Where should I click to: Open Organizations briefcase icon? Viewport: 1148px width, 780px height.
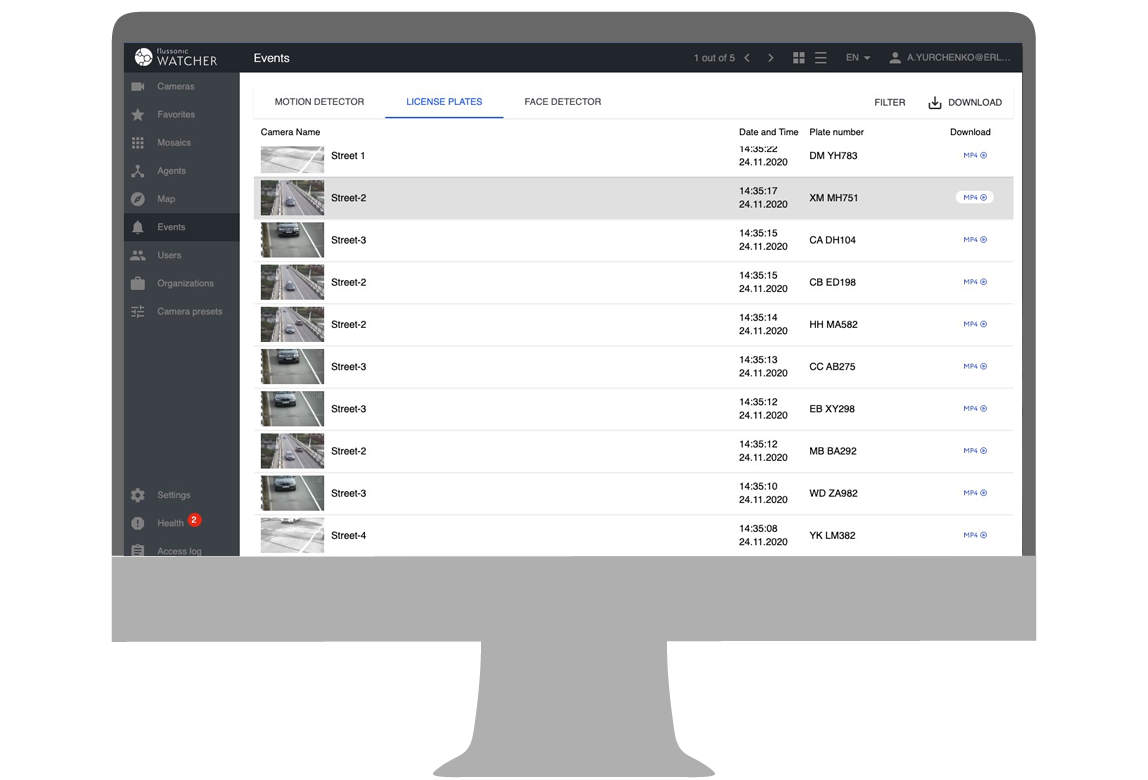point(138,283)
